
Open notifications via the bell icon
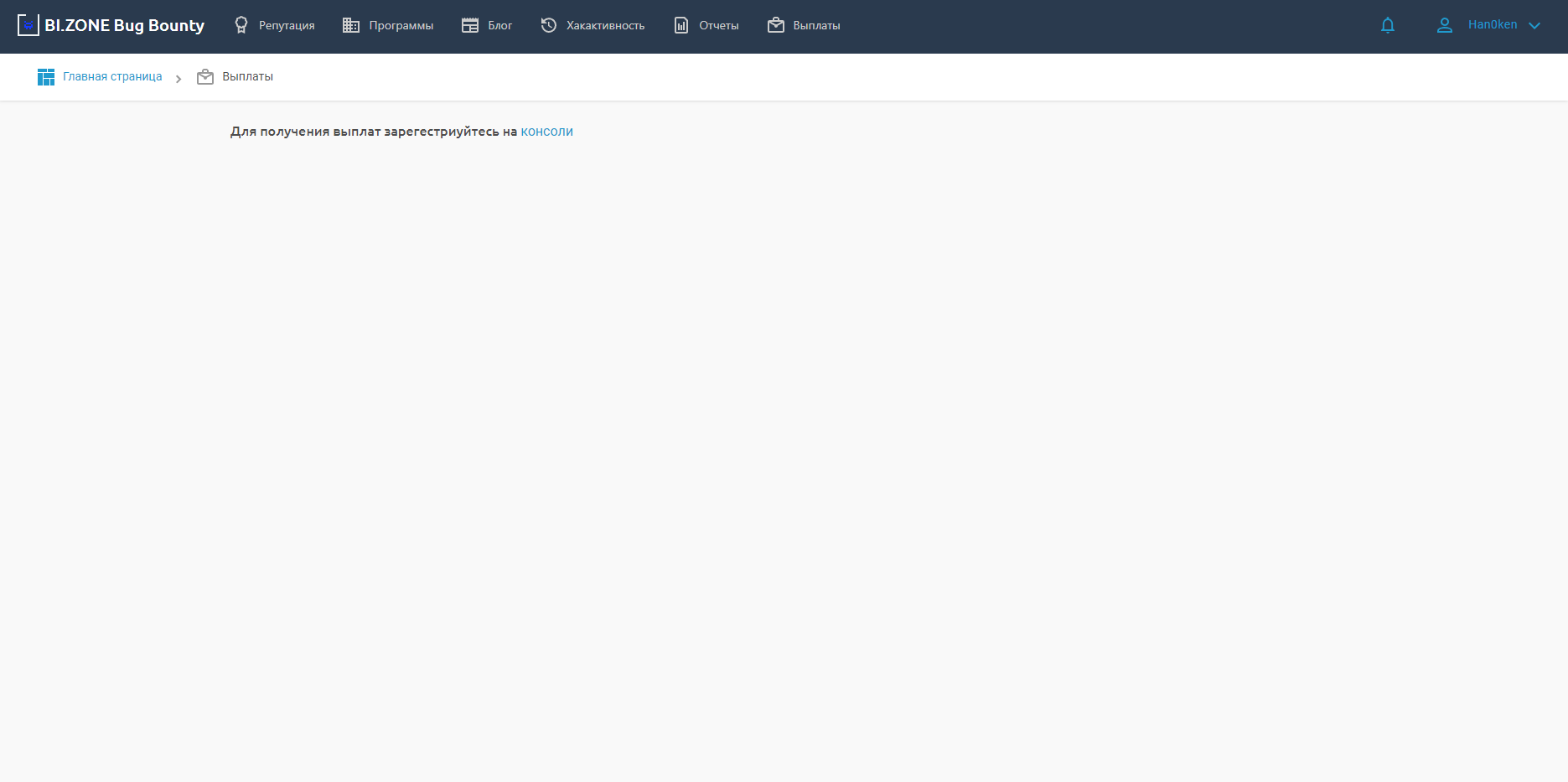pos(1388,25)
